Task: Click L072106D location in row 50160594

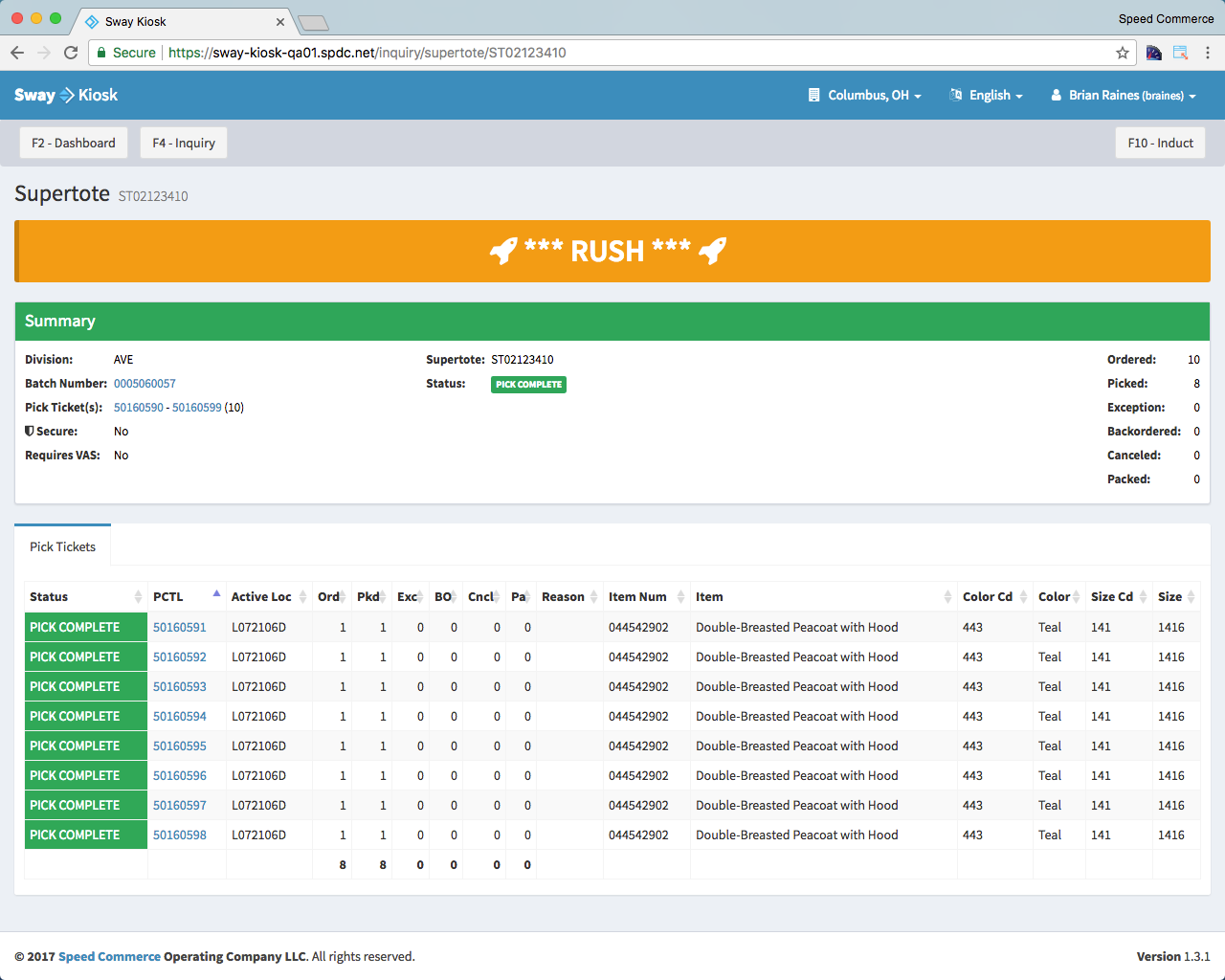Action: pos(258,716)
